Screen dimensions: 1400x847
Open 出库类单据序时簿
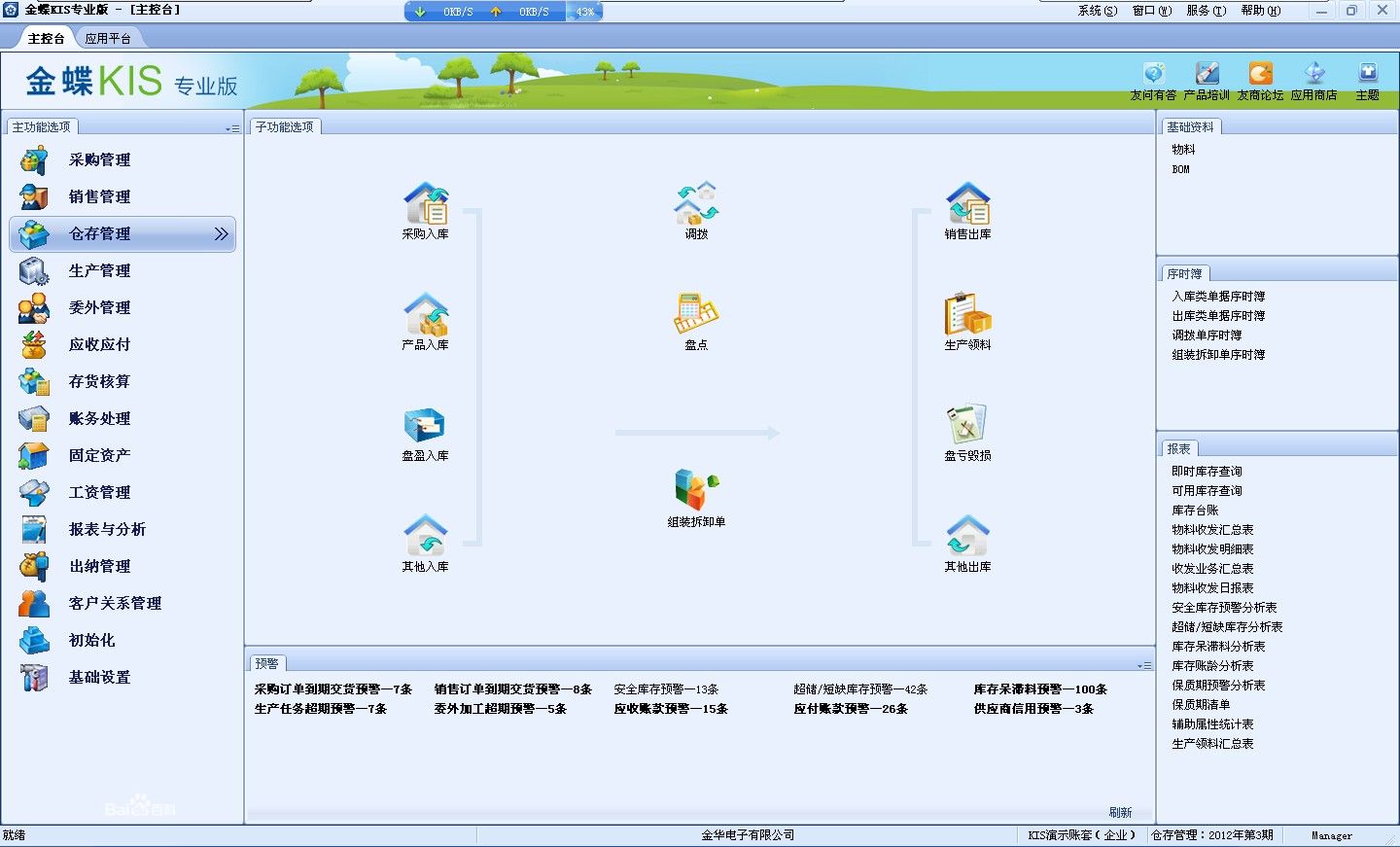click(1218, 316)
